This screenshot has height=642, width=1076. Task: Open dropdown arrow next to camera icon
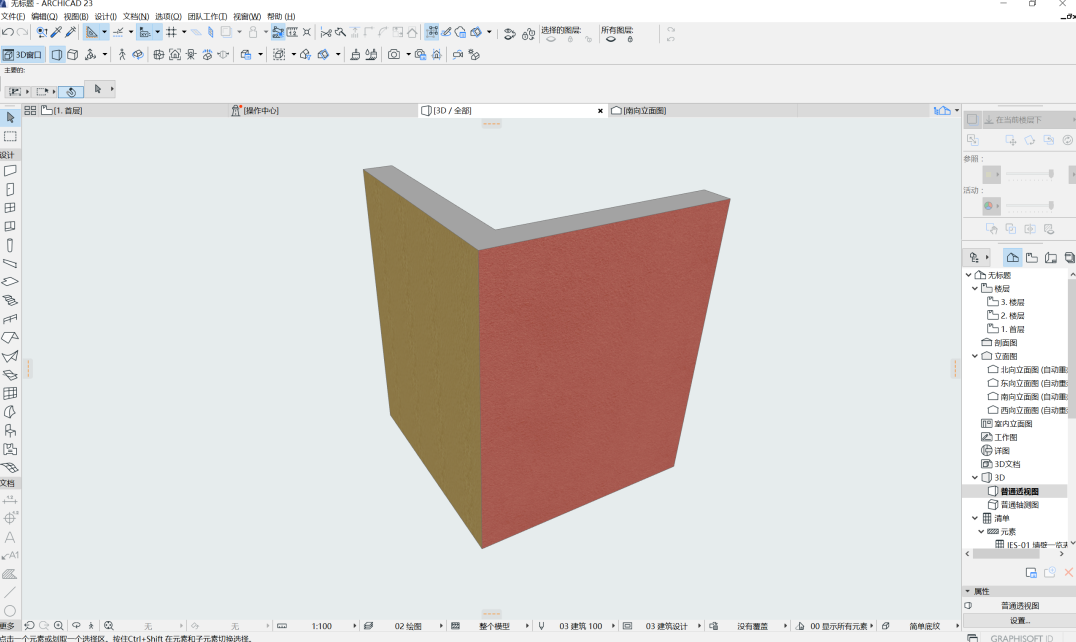[x=408, y=54]
